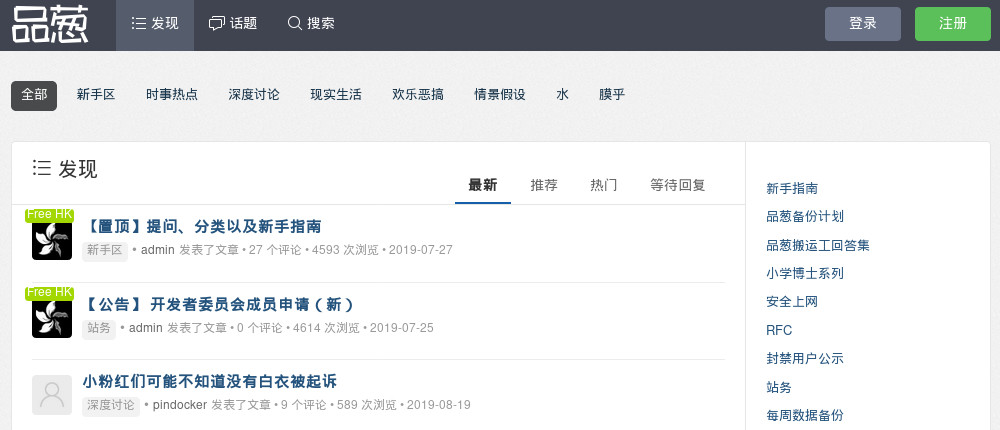Viewport: 1000px width, 430px height.
Task: Click the 品葱 site logo
Action: [50, 24]
